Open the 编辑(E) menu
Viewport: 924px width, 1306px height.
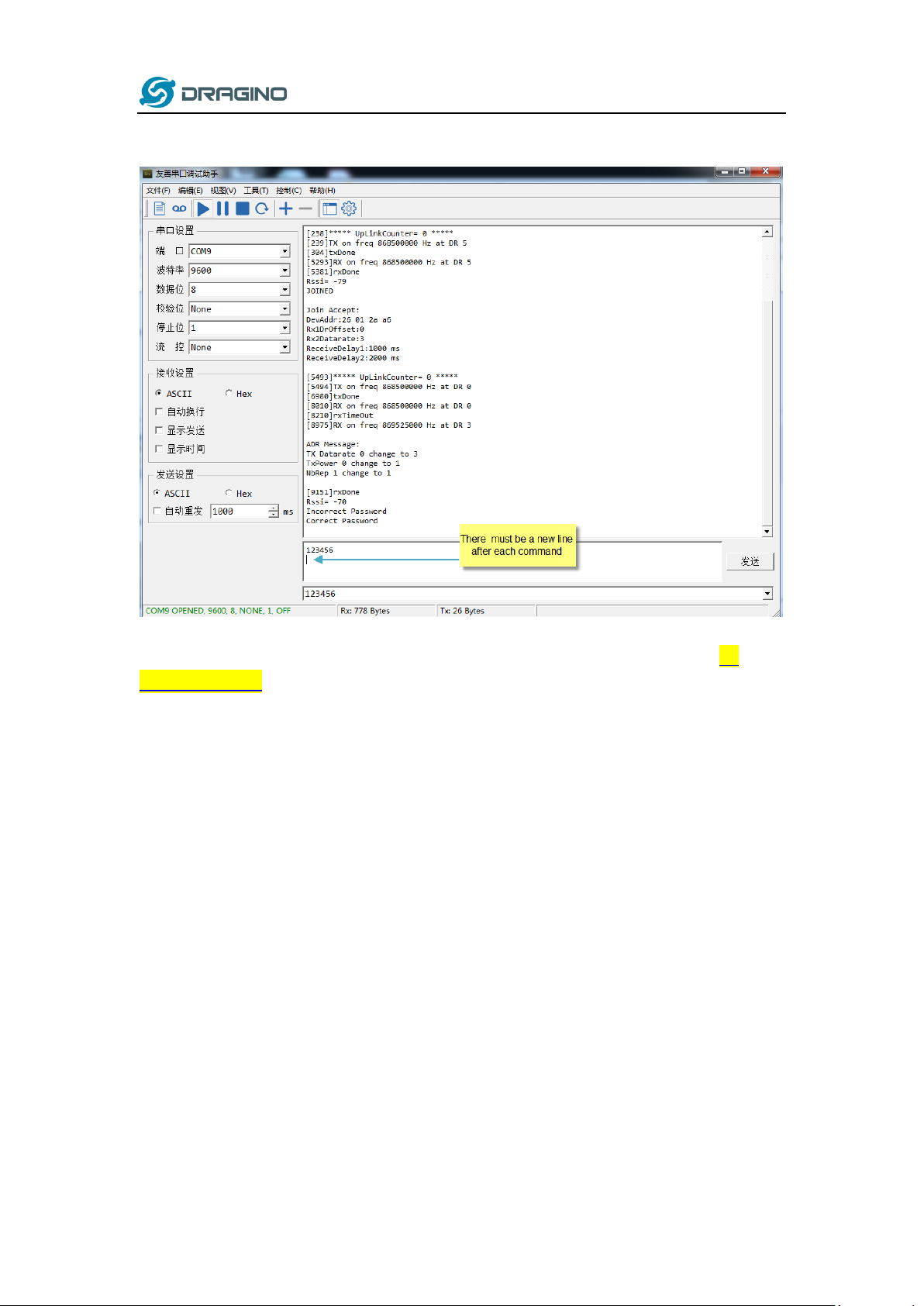(x=191, y=191)
